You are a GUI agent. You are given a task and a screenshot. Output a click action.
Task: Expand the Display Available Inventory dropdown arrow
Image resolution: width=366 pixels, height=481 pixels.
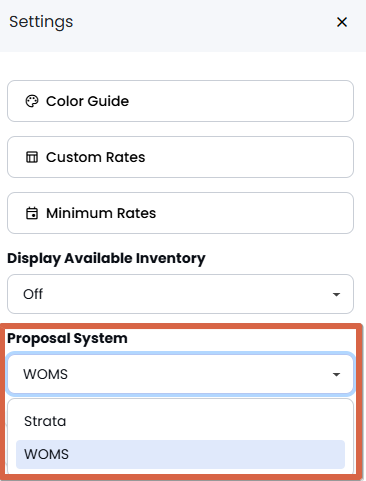[x=336, y=294]
